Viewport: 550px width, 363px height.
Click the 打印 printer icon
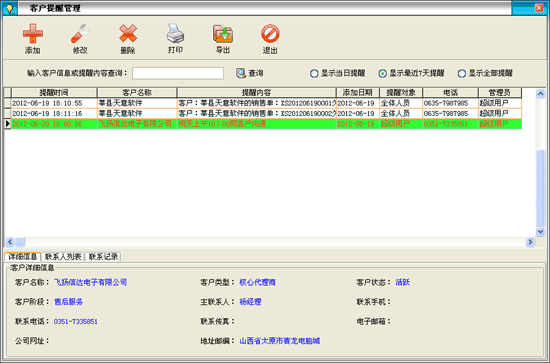tap(175, 33)
